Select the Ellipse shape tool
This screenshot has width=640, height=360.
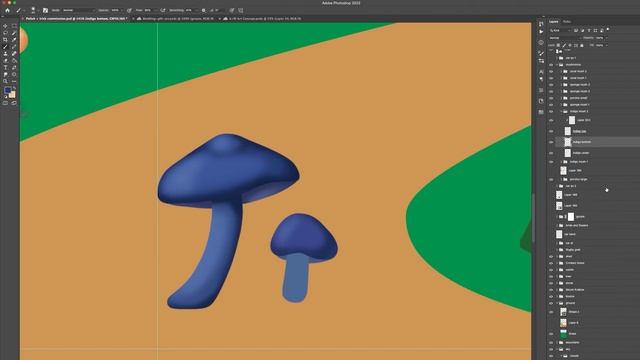click(x=14, y=74)
